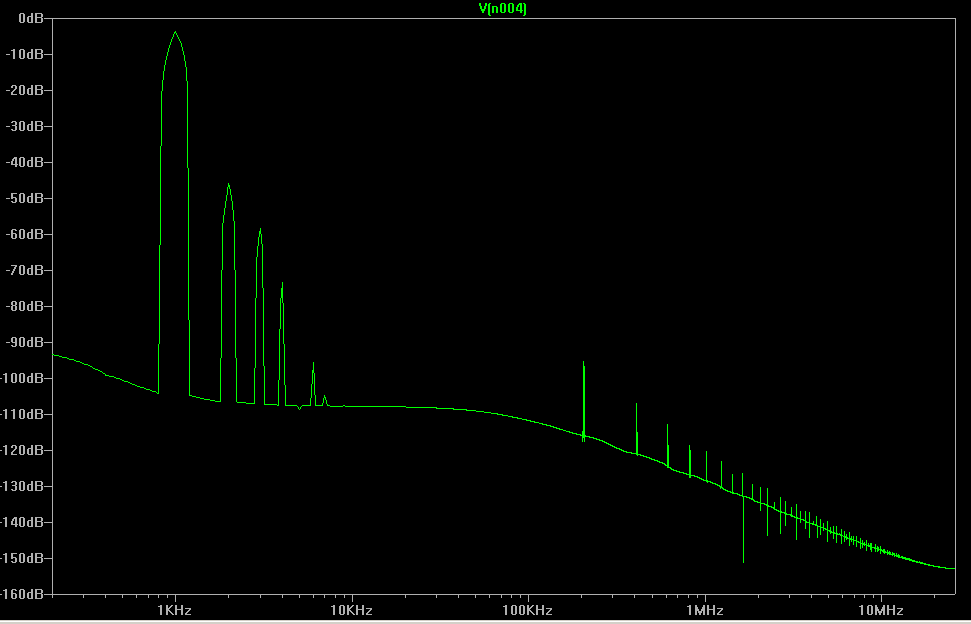971x624 pixels.
Task: Click the 1KHz frequency axis label
Action: [175, 610]
